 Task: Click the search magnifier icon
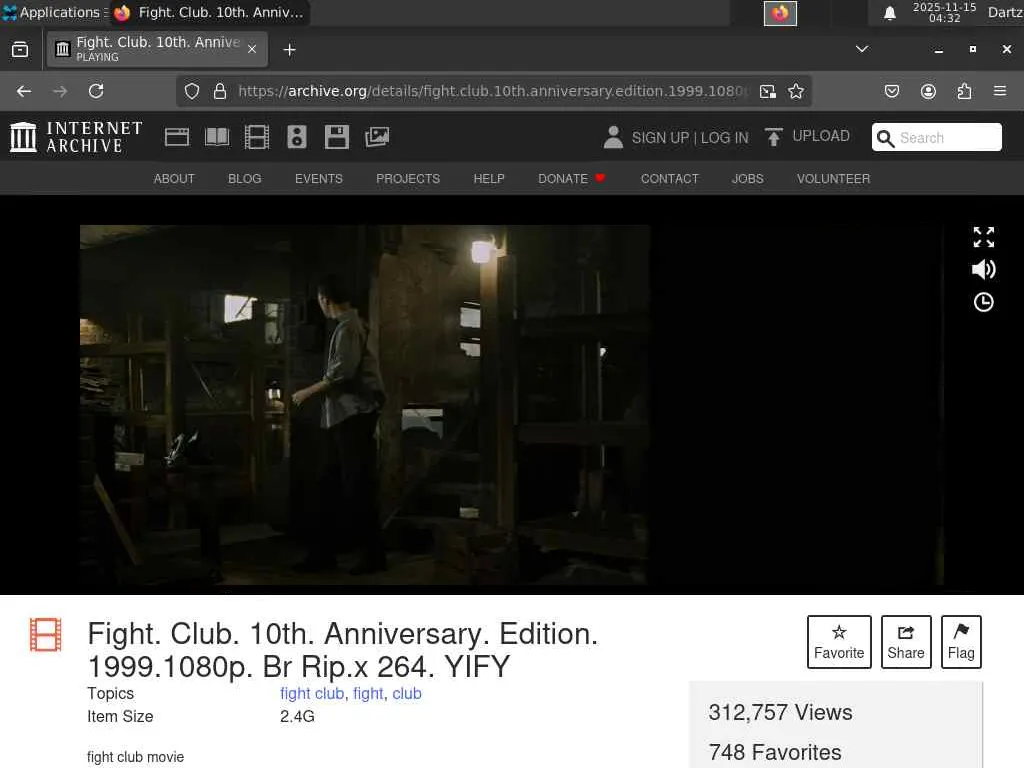886,138
